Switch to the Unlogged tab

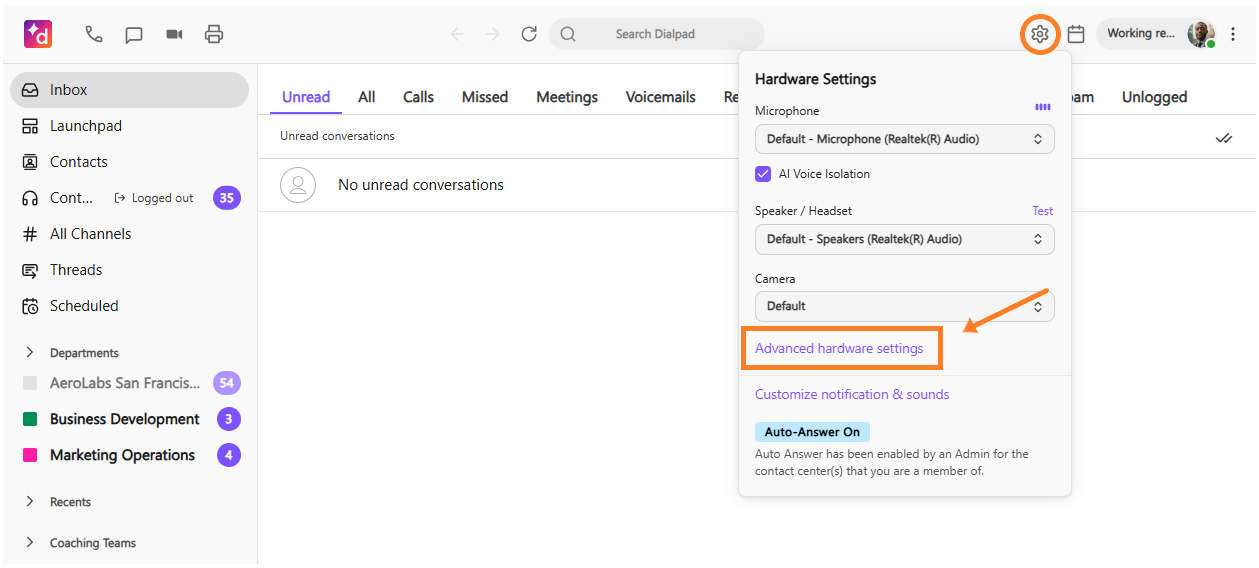point(1155,97)
